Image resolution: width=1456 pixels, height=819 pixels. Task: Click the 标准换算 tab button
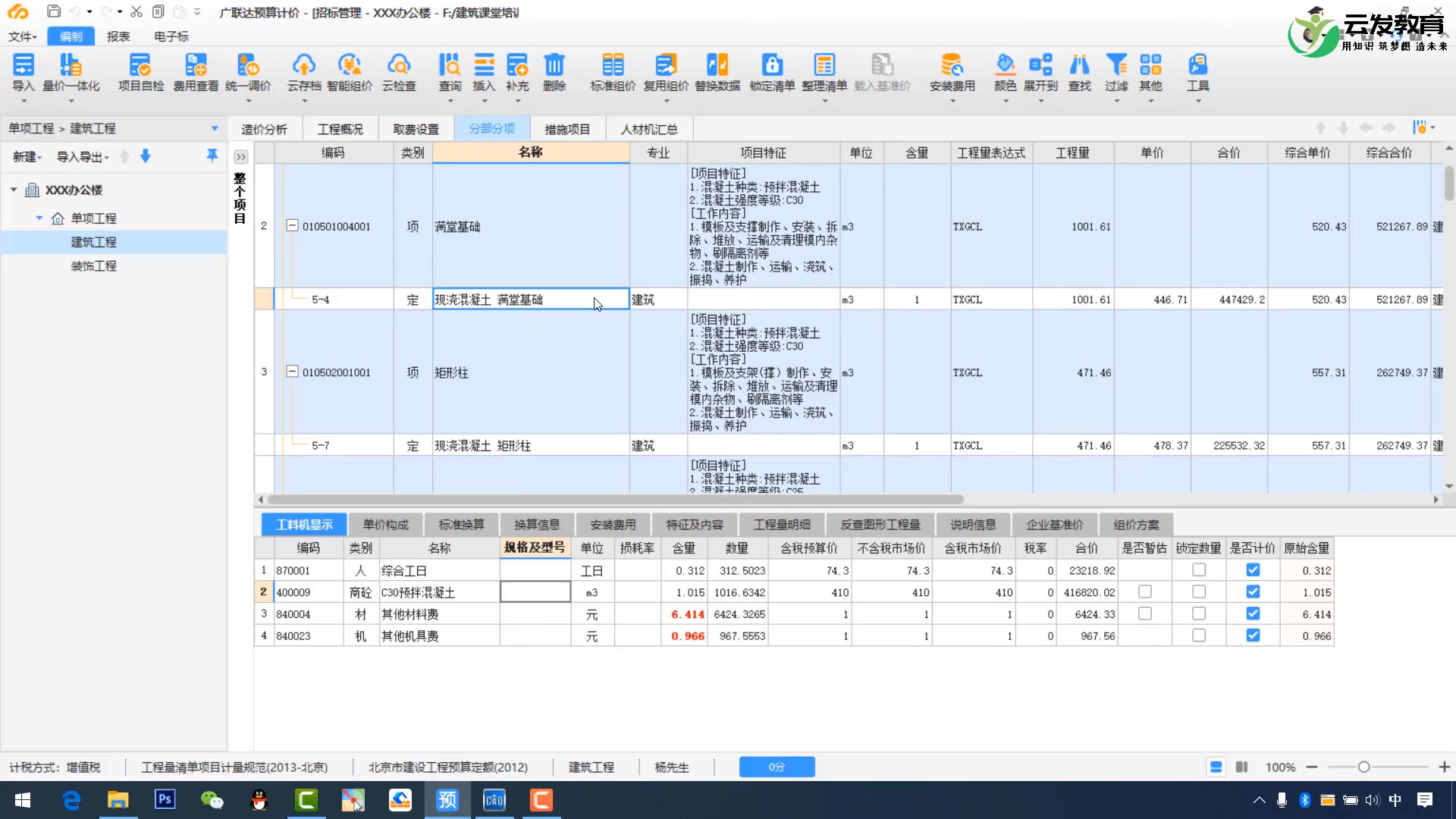coord(461,525)
